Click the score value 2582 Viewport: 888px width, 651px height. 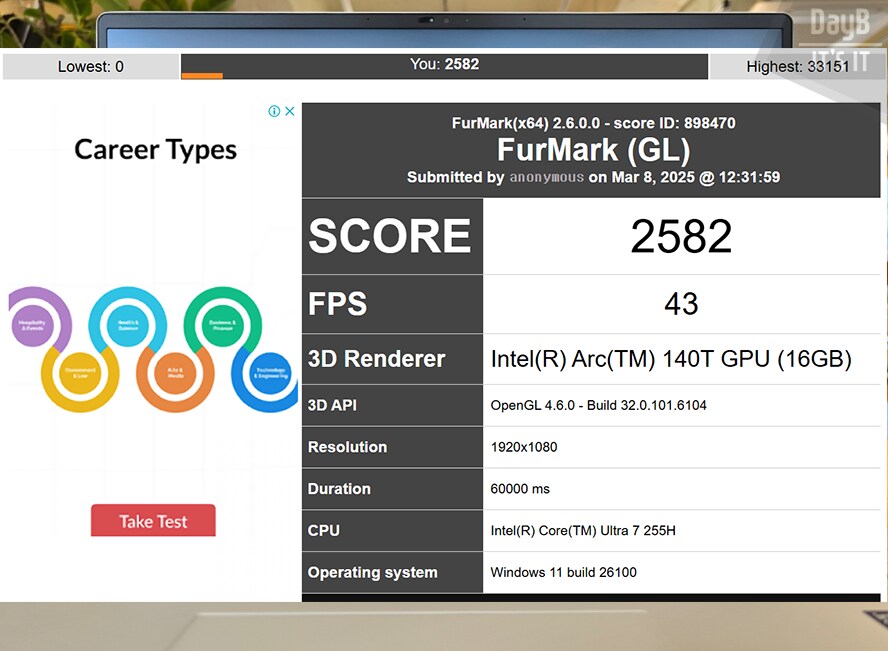click(x=681, y=236)
